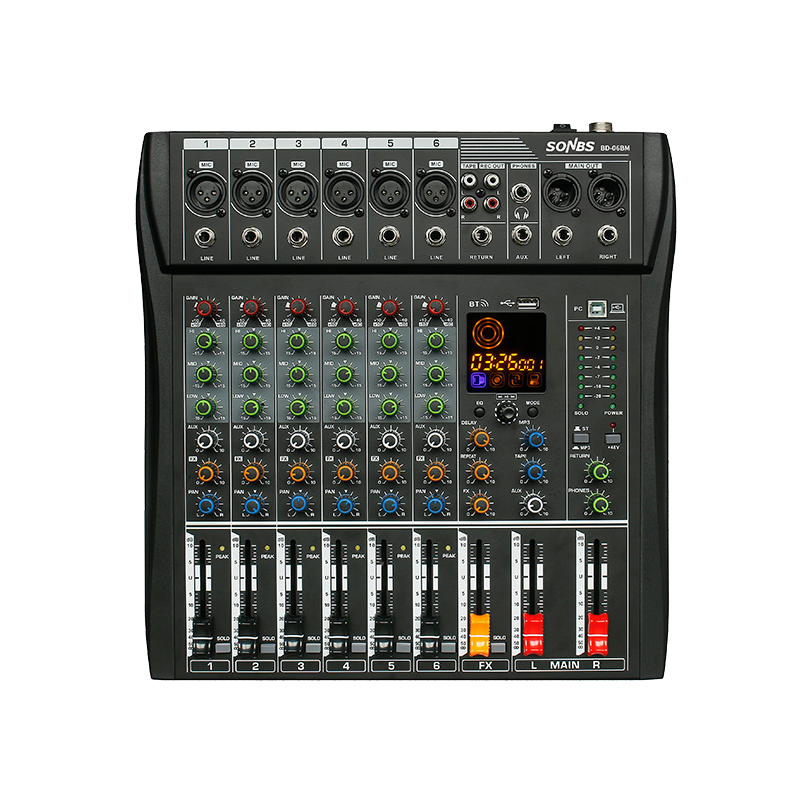Click the purple icon on the display
This screenshot has height=800, width=800.
(x=478, y=381)
